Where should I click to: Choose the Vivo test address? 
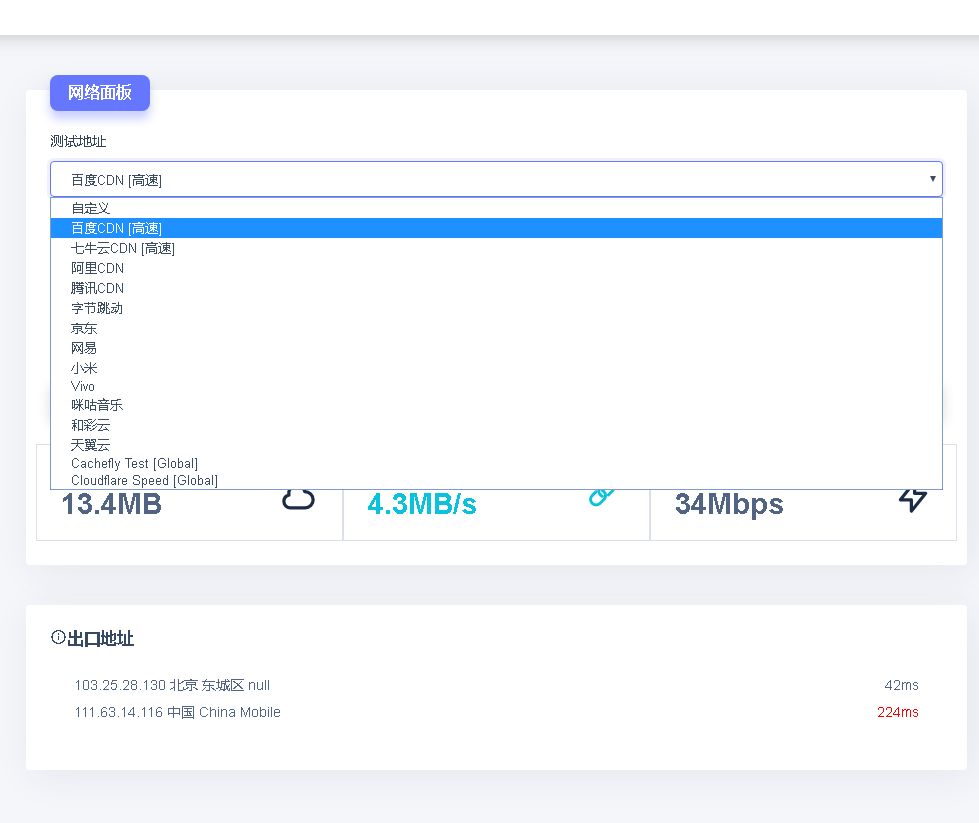point(83,386)
